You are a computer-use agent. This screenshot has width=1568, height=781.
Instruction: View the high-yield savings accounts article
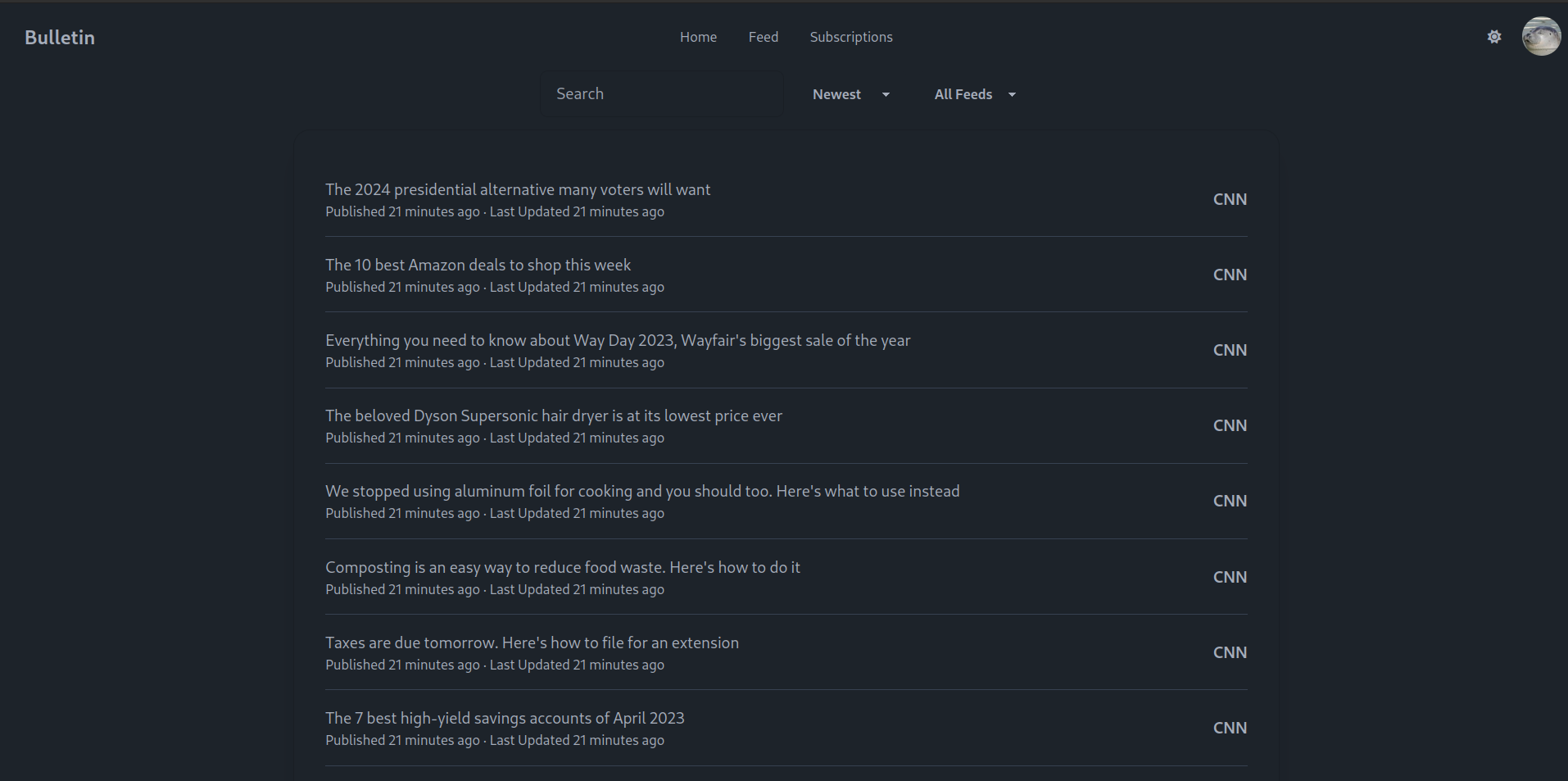505,718
